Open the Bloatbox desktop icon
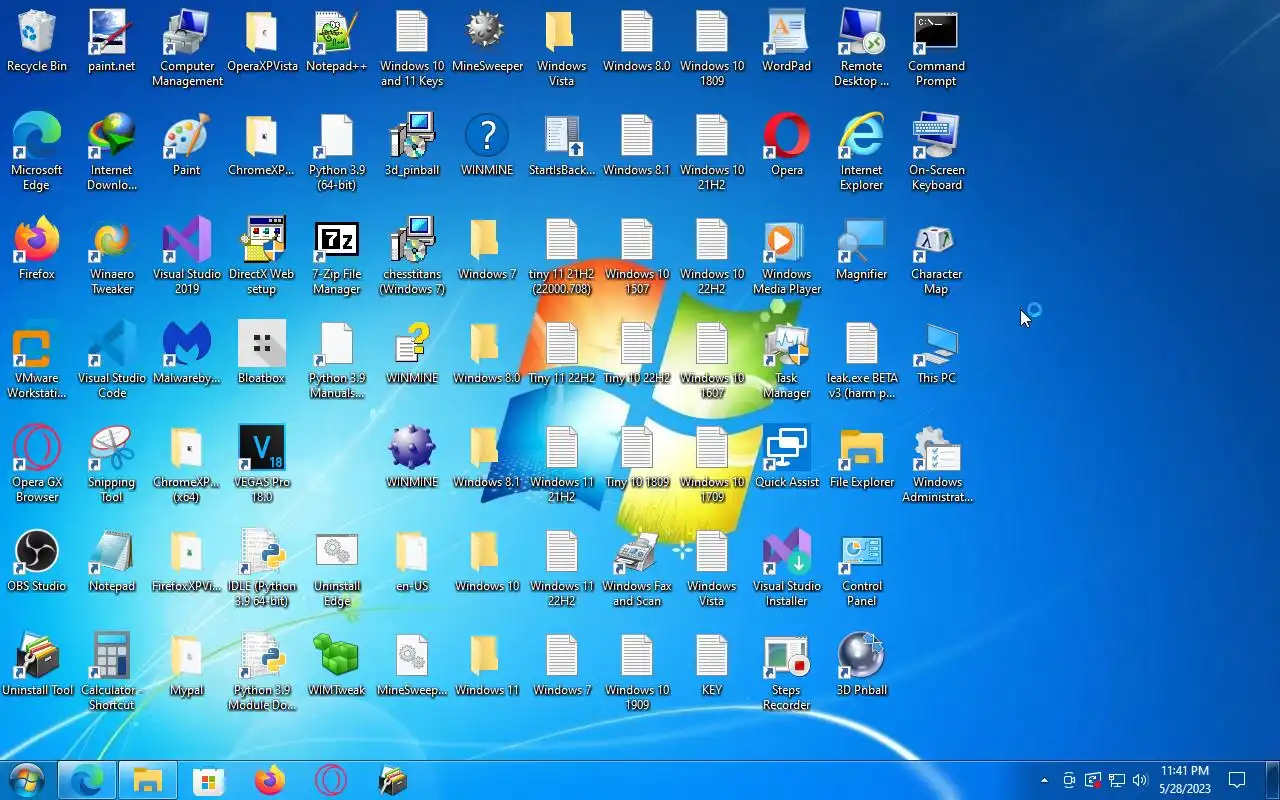The image size is (1280, 800). tap(262, 354)
